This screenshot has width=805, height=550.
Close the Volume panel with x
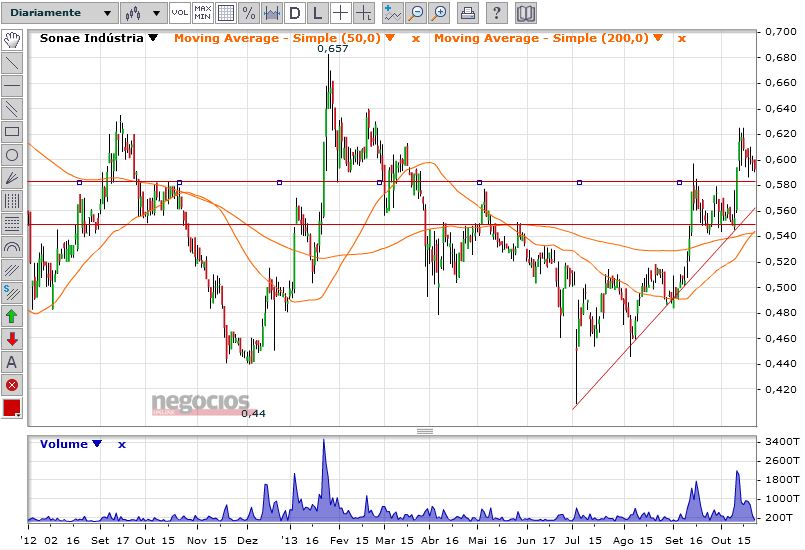tap(122, 445)
